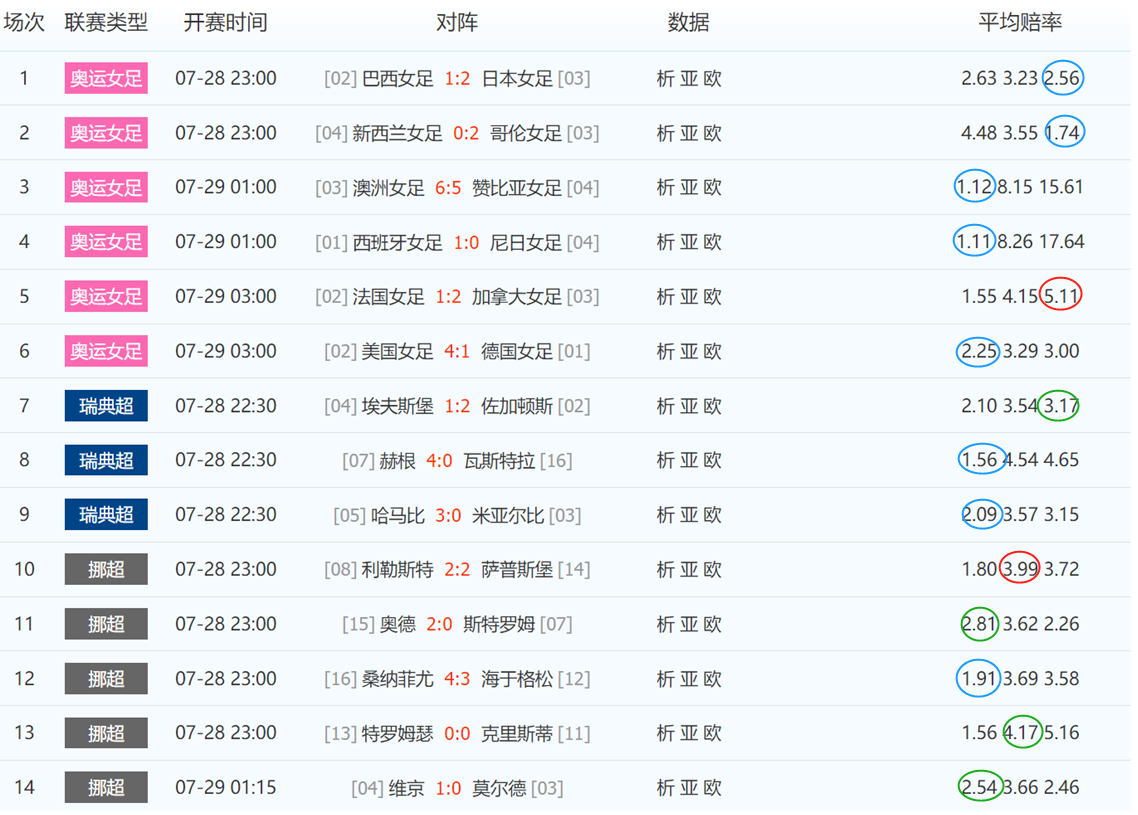Click 瑞典超 badge in 哈马比 row
This screenshot has height=815, width=1138.
[106, 515]
